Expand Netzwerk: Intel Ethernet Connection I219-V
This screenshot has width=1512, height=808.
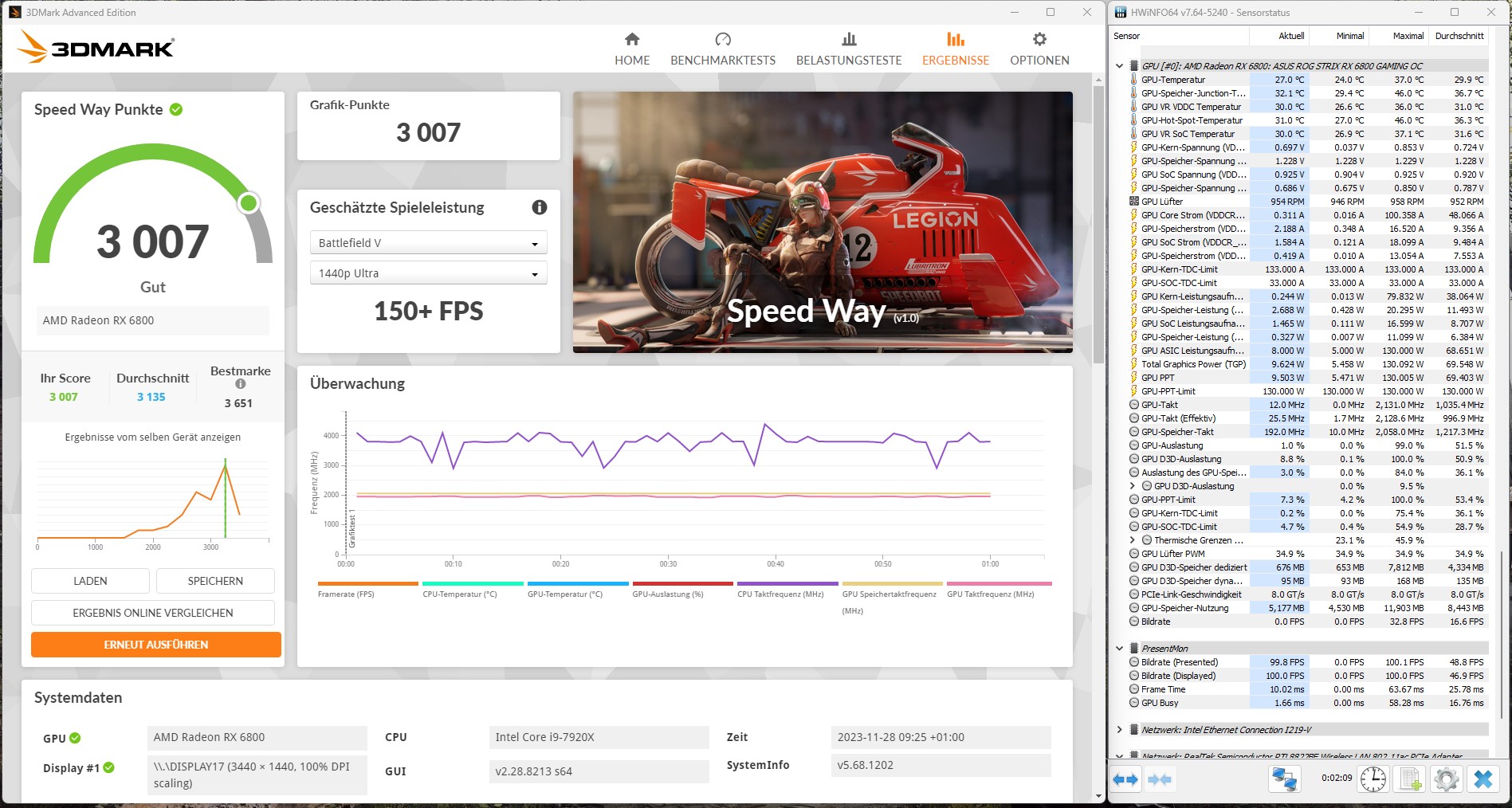[x=1120, y=730]
